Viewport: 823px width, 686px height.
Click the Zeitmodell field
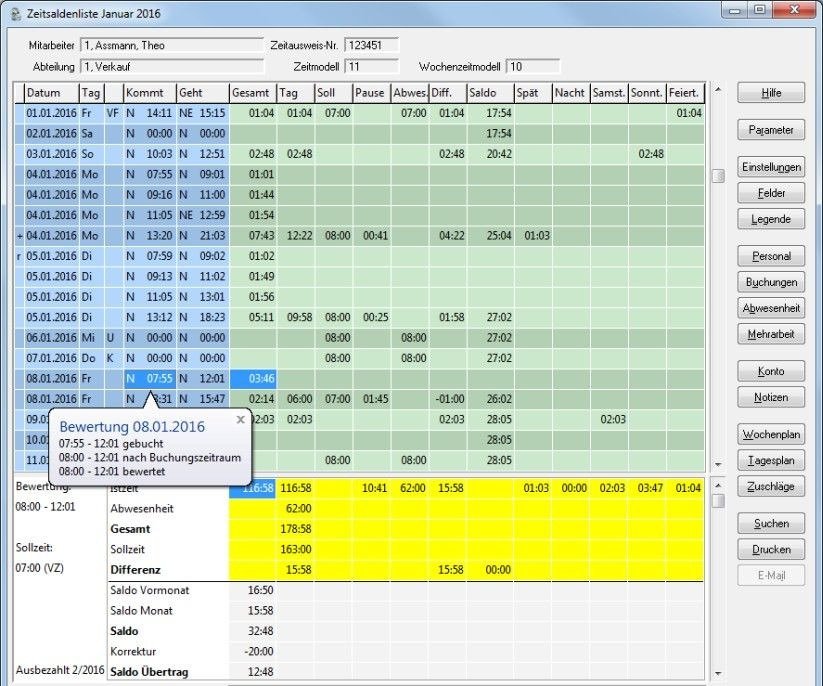pos(372,67)
